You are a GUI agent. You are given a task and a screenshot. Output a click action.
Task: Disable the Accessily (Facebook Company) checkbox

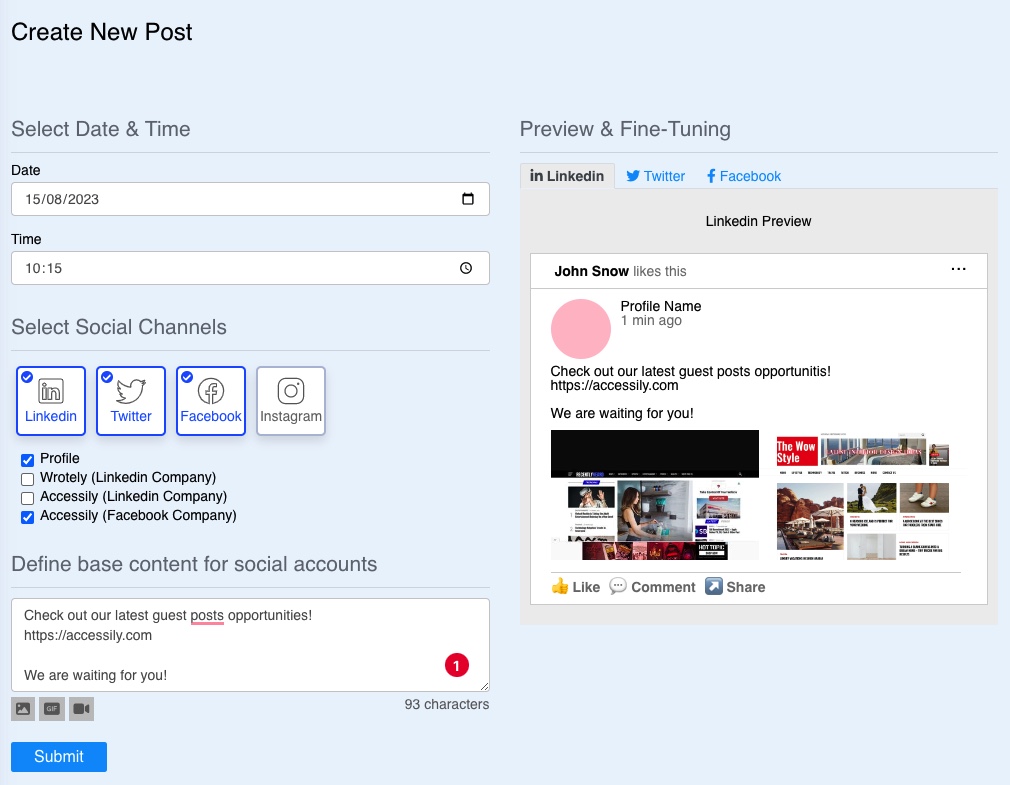[x=27, y=517]
